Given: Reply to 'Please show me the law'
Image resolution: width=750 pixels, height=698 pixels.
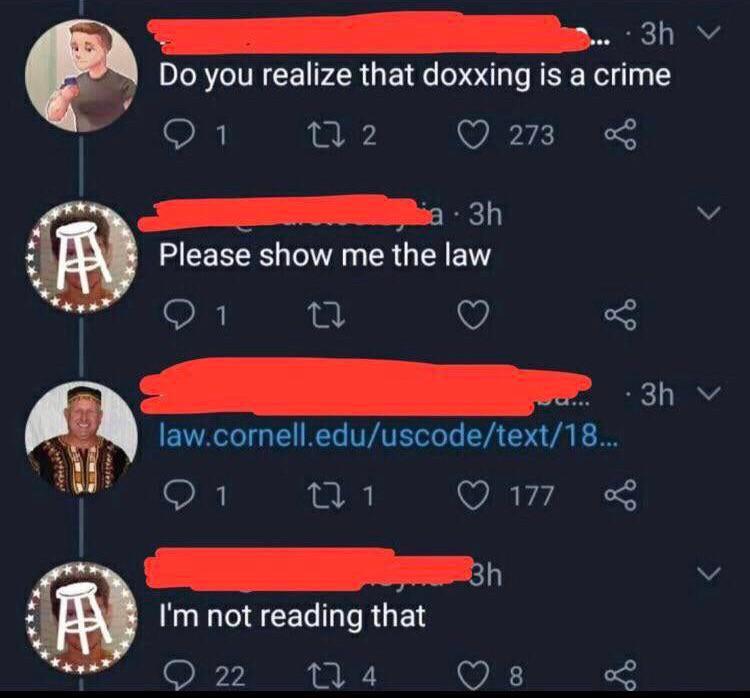Looking at the screenshot, I should (180, 315).
